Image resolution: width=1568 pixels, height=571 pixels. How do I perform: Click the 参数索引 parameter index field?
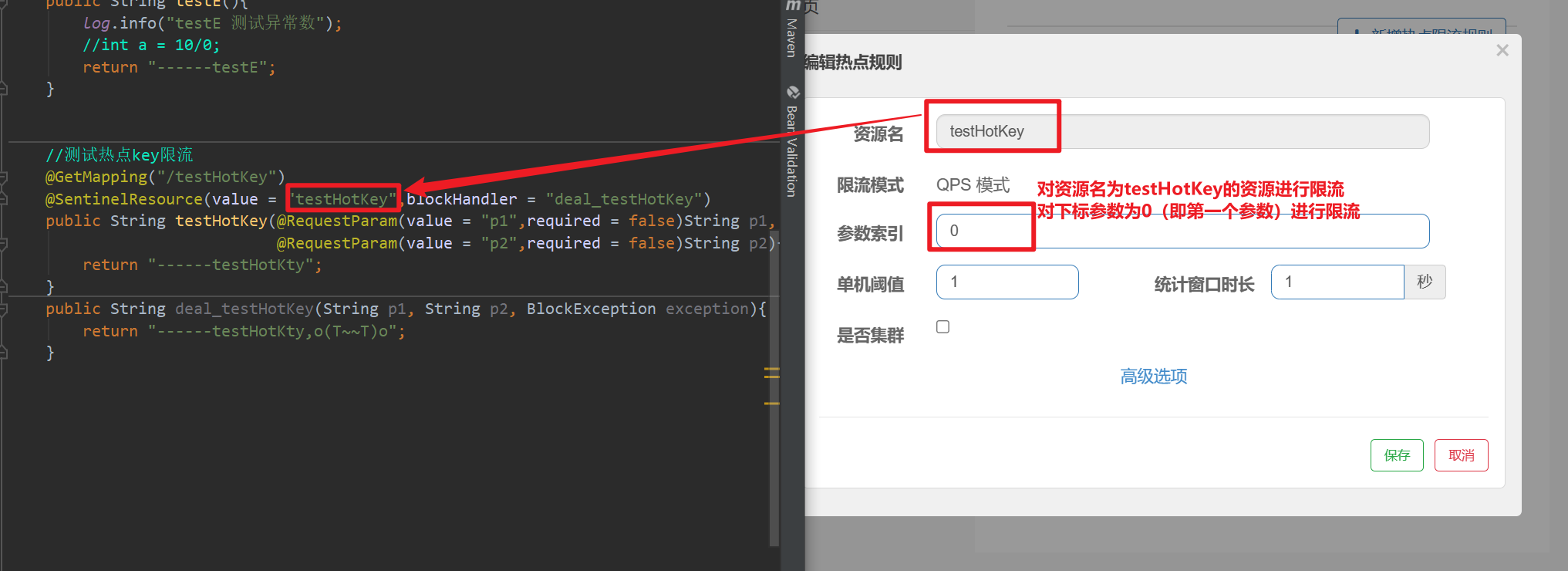tap(1182, 231)
